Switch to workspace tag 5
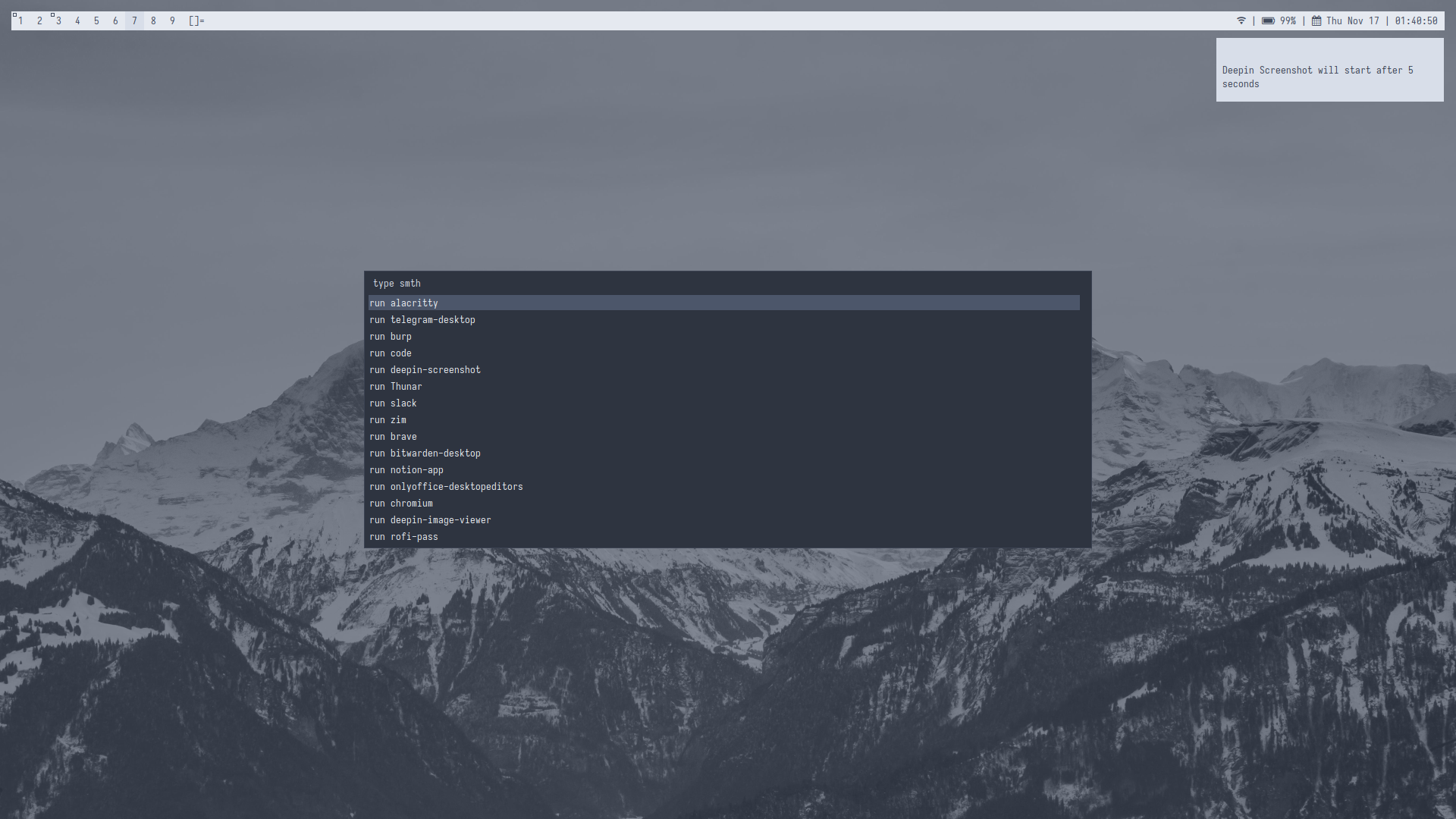 coord(96,20)
